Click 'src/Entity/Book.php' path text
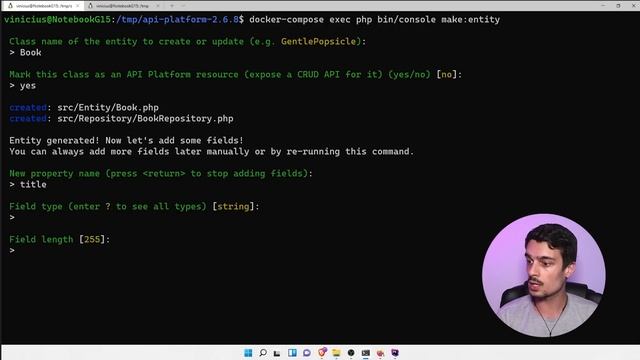 point(108,107)
